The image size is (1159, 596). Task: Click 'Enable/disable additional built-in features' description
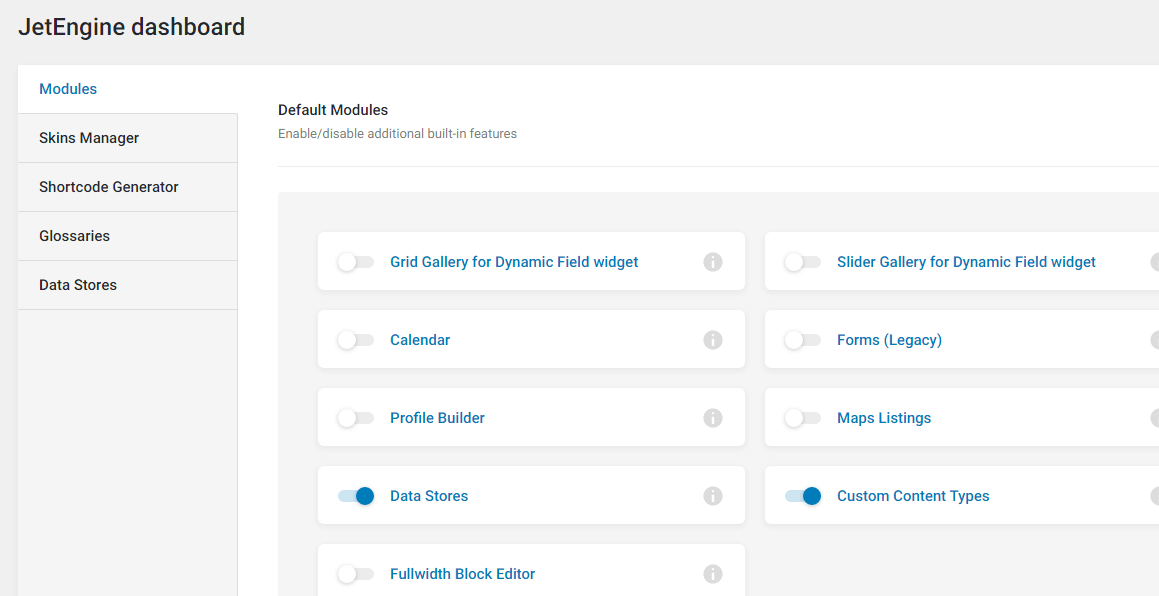click(x=398, y=134)
